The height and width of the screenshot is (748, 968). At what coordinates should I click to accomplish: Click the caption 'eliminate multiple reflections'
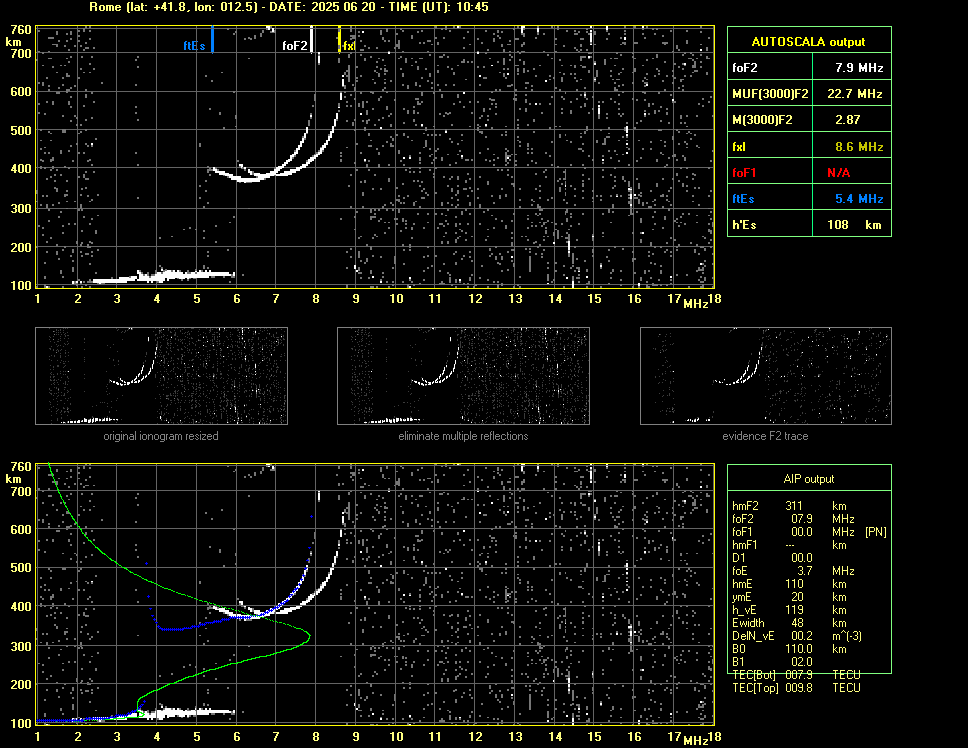click(463, 436)
